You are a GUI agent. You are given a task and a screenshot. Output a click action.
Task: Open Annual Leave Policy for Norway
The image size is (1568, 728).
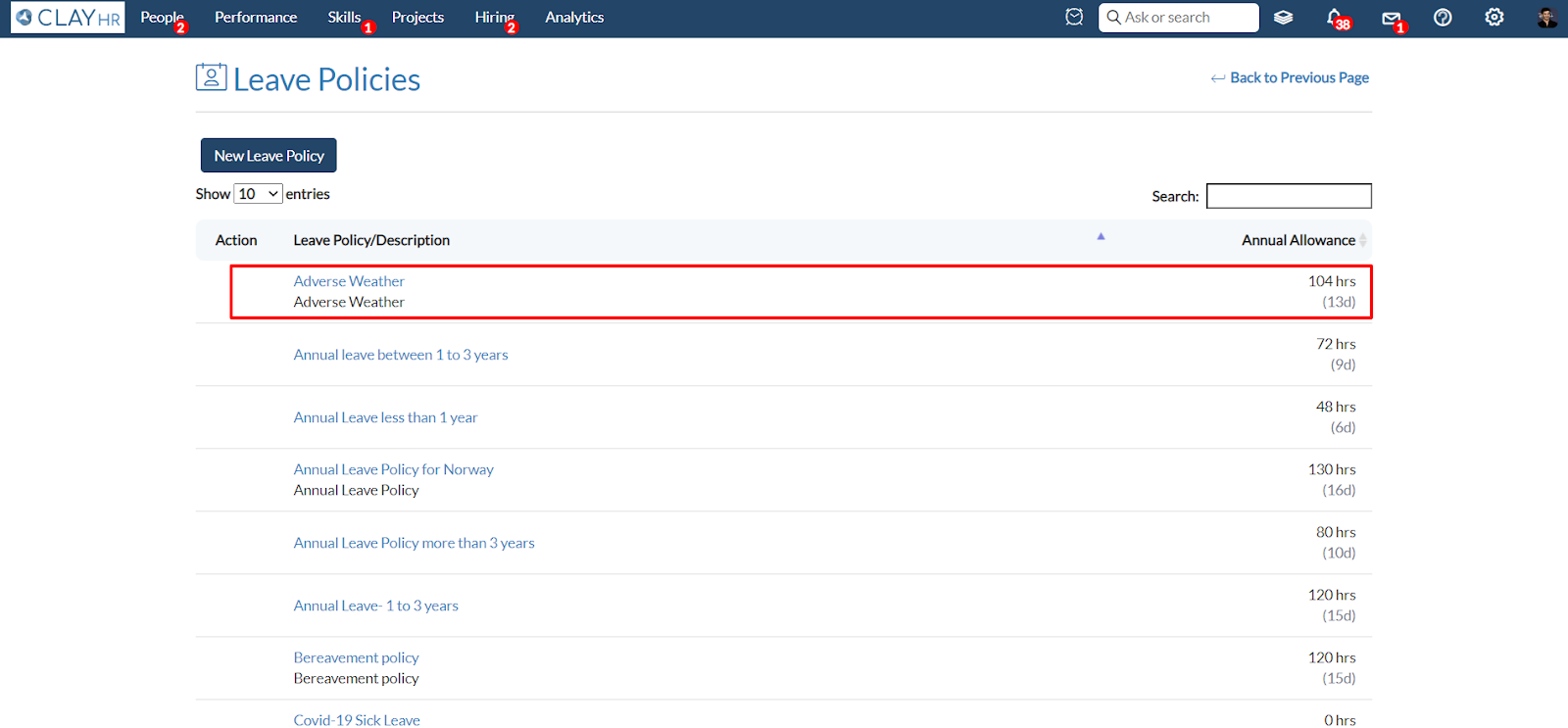(393, 469)
